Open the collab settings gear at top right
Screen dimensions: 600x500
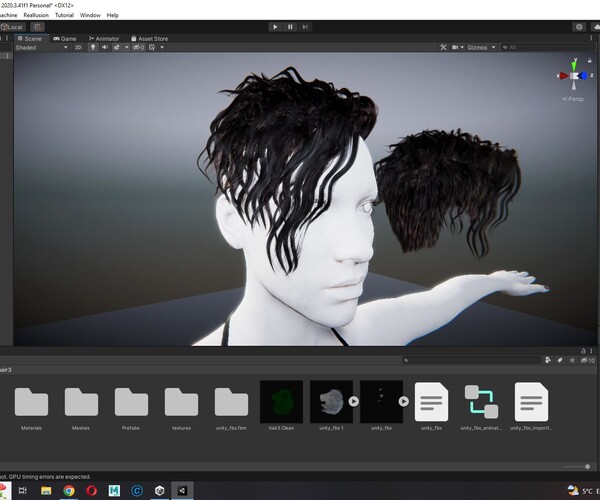(579, 27)
